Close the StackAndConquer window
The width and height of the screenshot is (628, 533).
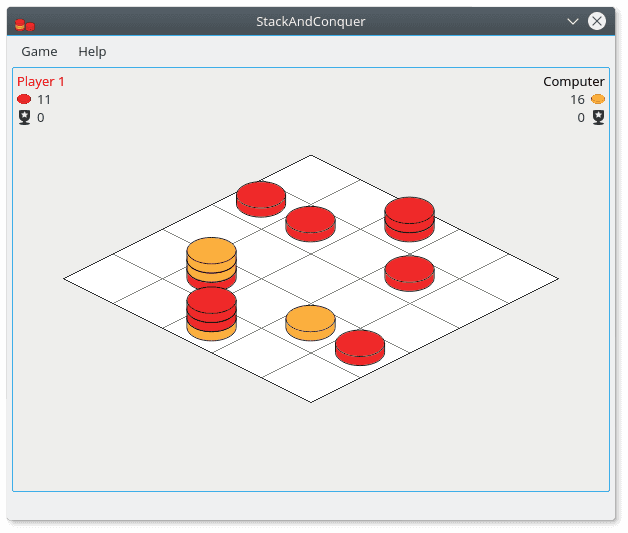(x=597, y=21)
